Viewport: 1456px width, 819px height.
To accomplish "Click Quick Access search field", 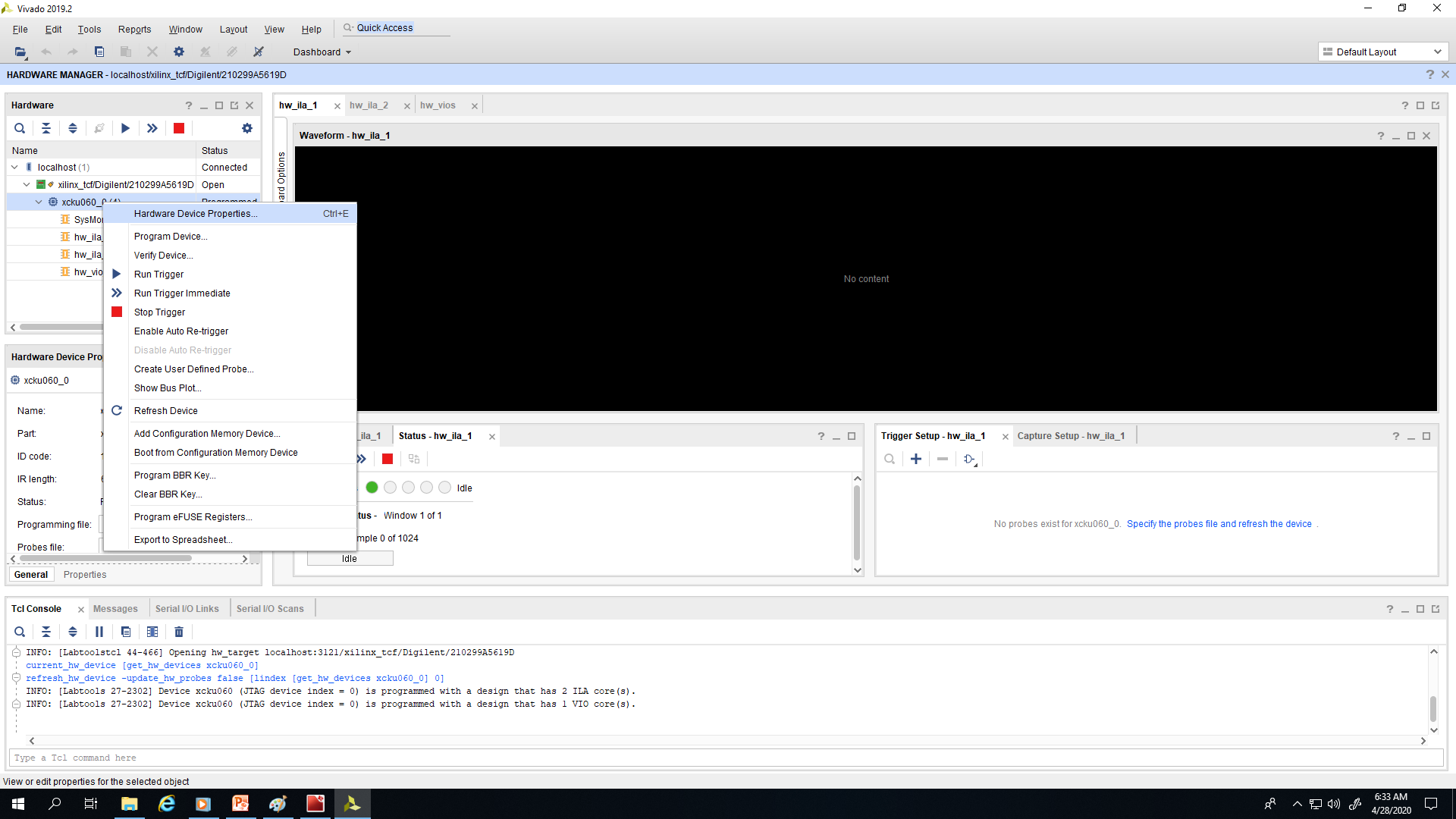I will click(x=396, y=28).
